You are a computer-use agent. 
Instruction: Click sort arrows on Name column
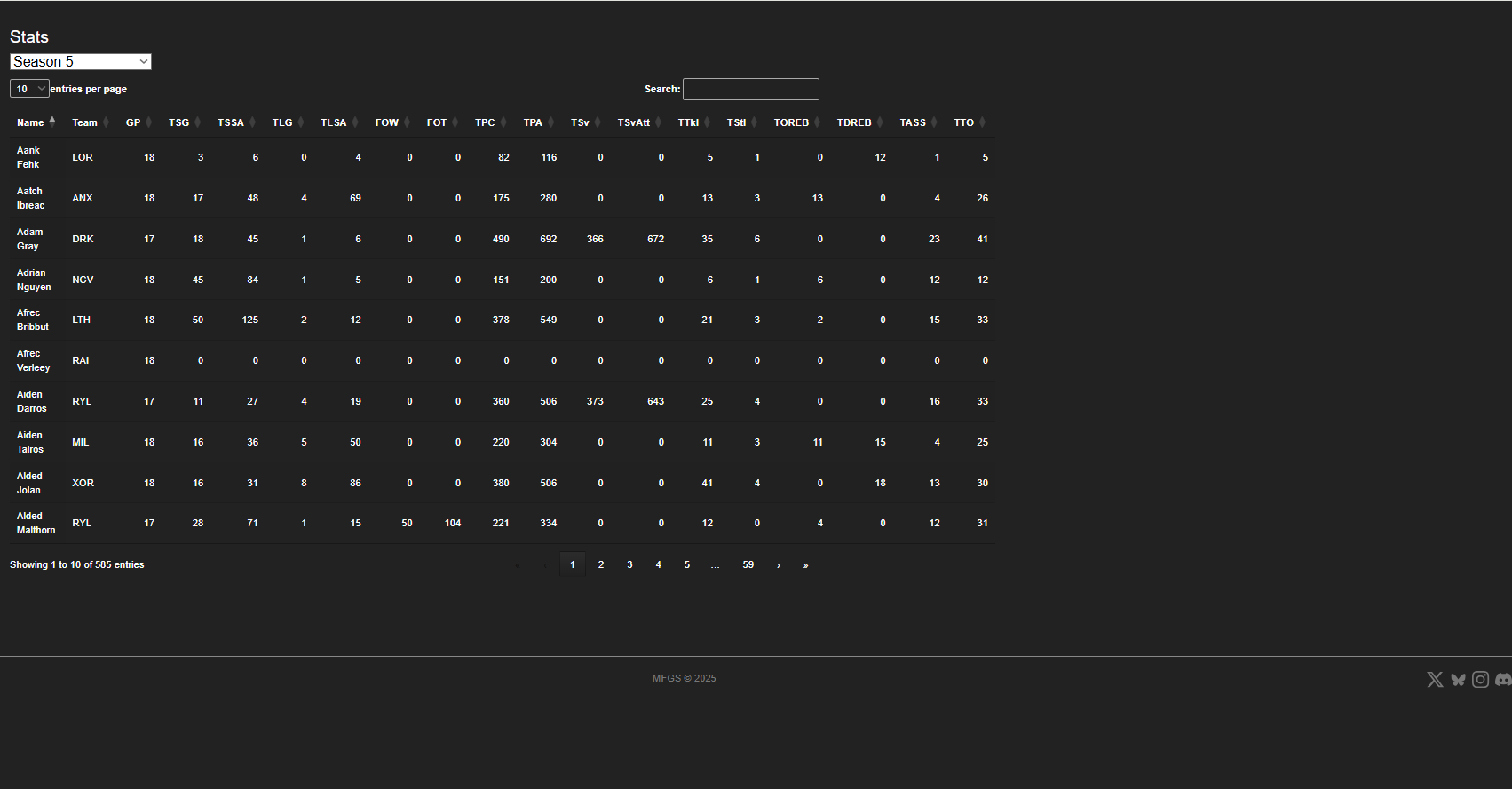52,122
